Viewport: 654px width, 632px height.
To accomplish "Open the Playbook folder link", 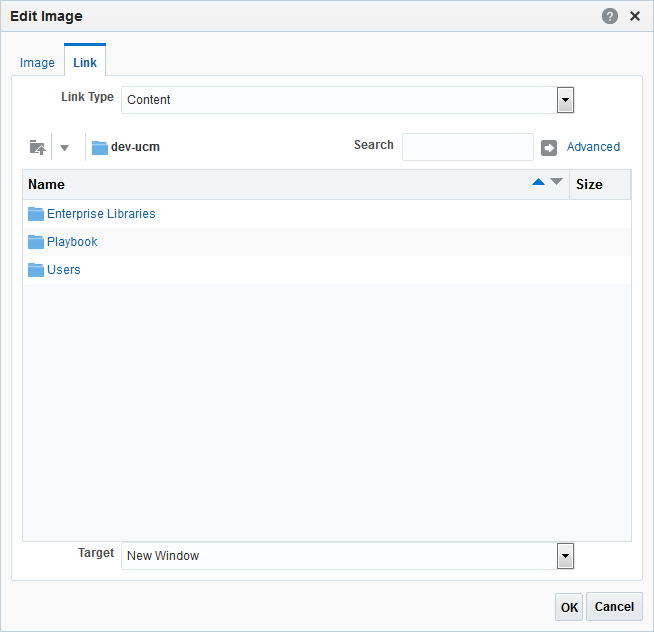I will [72, 242].
